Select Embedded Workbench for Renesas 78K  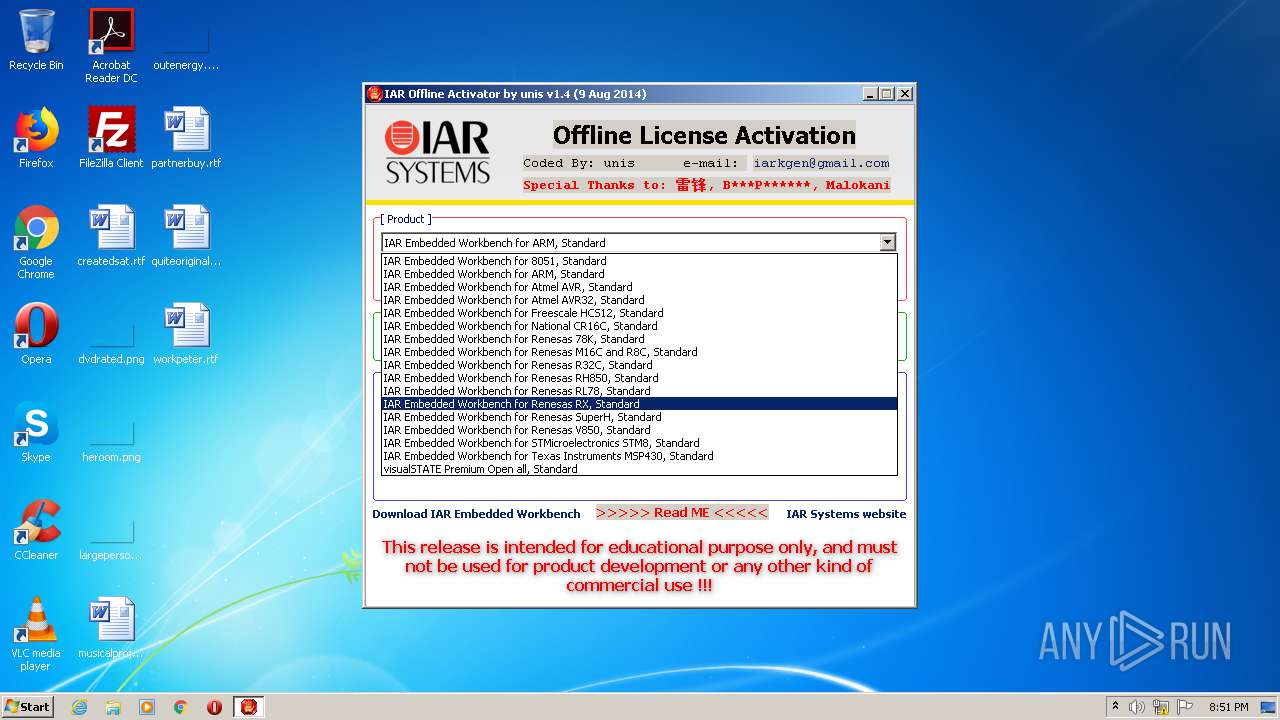(x=639, y=339)
